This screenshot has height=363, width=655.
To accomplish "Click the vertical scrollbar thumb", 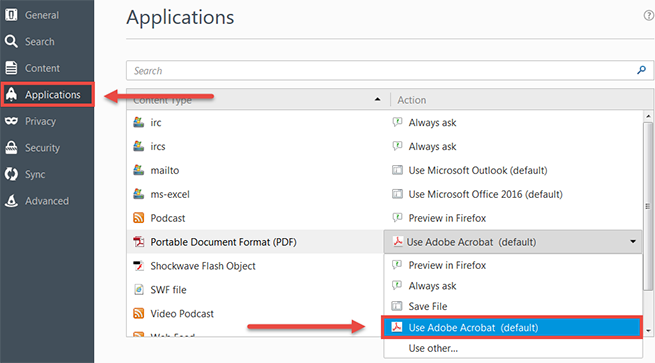I will pyautogui.click(x=648, y=206).
